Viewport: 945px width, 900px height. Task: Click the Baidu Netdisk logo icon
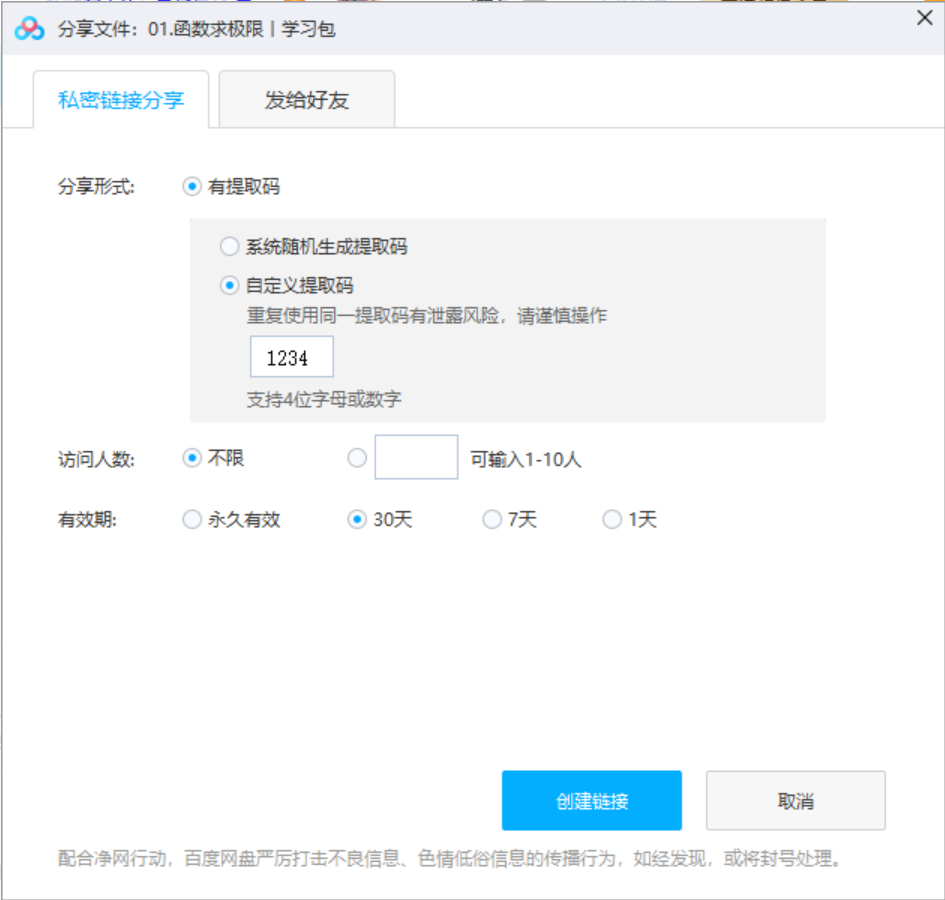30,28
